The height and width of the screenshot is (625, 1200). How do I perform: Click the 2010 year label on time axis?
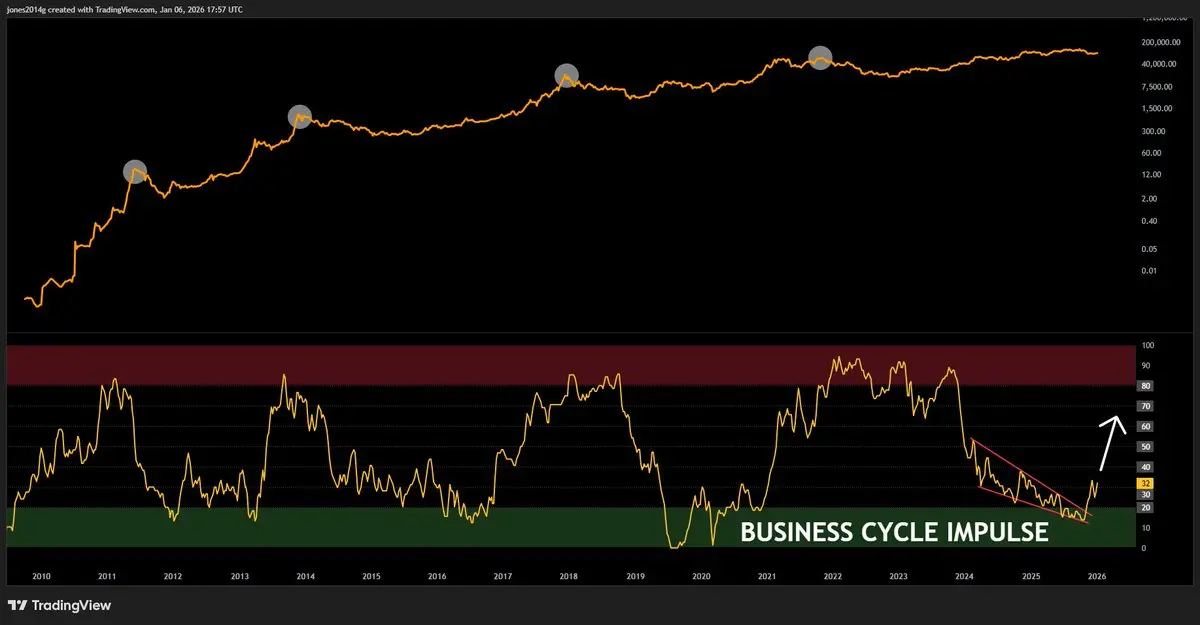pos(41,577)
